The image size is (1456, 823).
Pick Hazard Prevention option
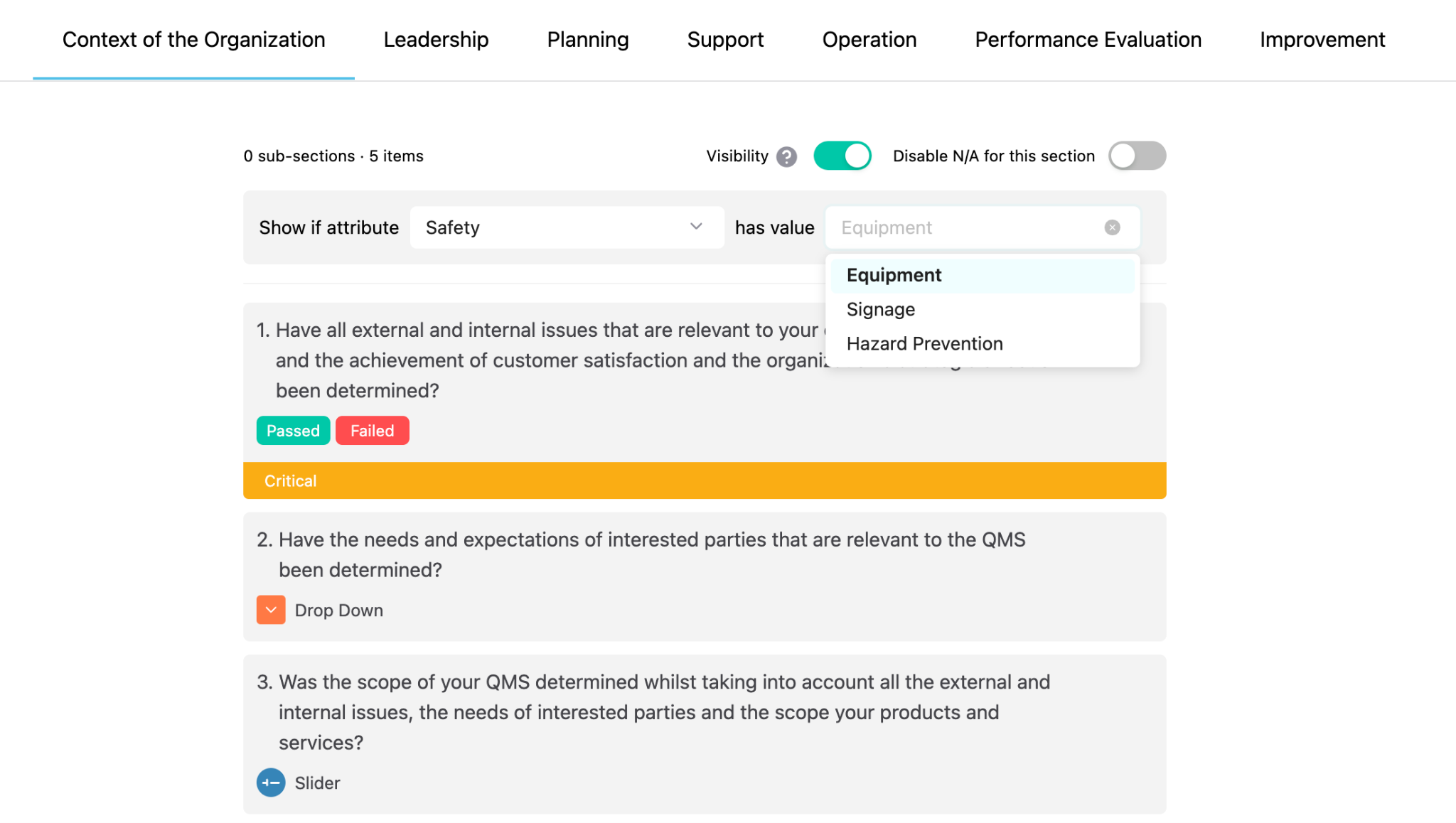[924, 343]
